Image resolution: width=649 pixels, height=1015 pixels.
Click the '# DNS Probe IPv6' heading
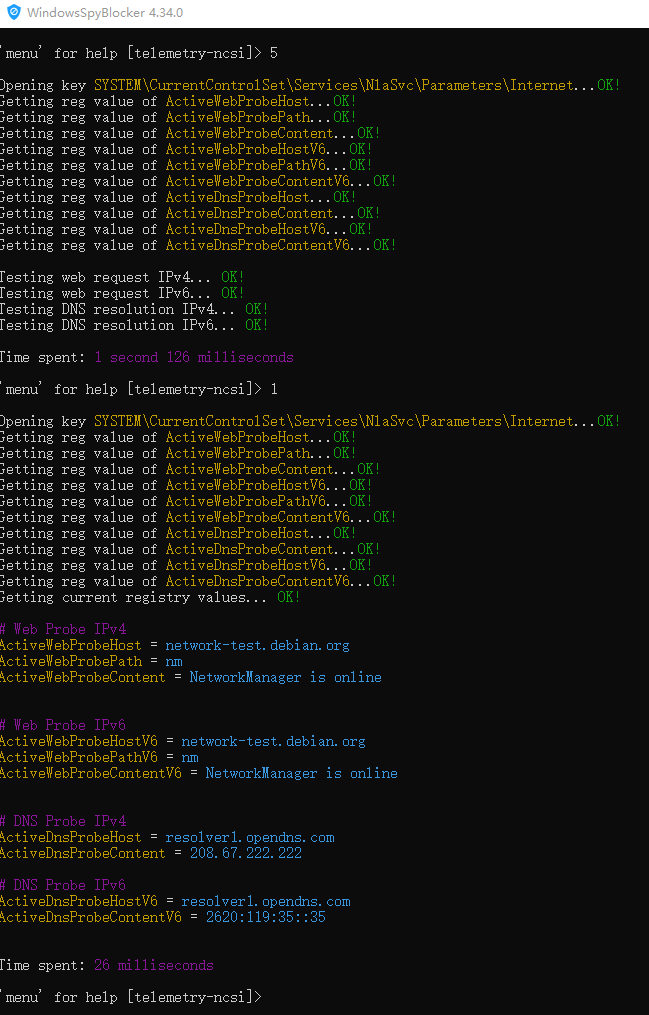63,885
